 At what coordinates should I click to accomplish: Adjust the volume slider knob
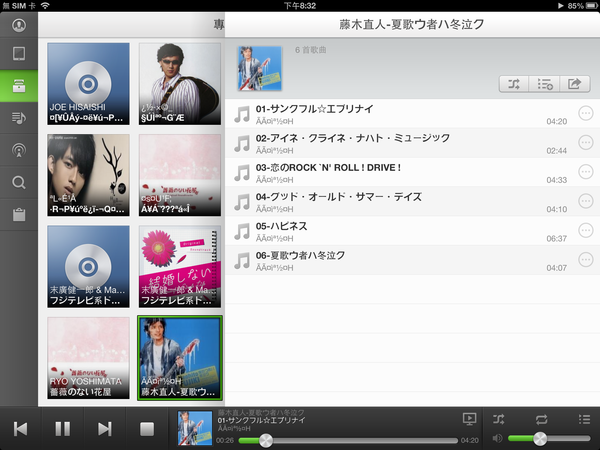(540, 439)
